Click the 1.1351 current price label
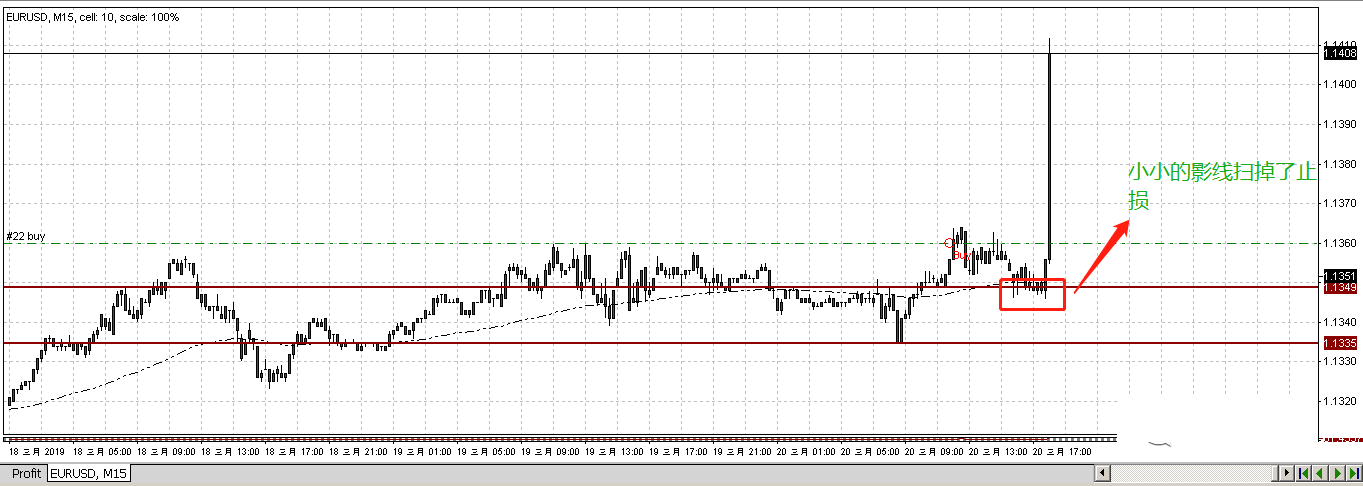Image resolution: width=1363 pixels, height=486 pixels. point(1339,275)
